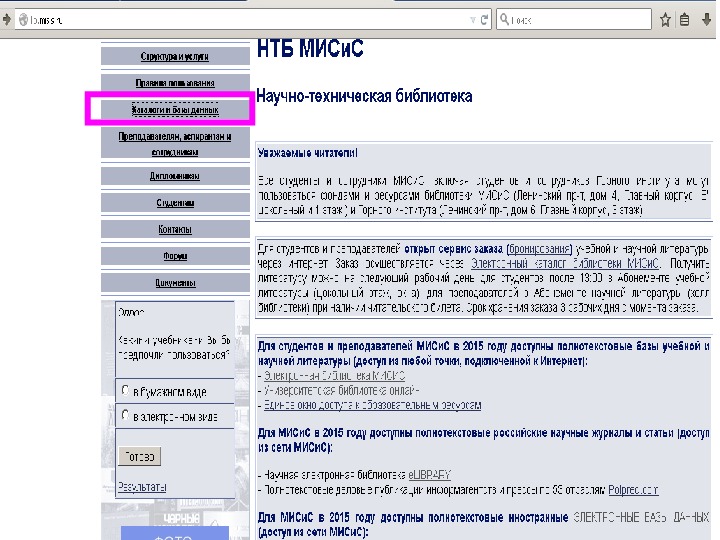
Task: Click the forward navigation arrow in browser
Action: point(6,19)
